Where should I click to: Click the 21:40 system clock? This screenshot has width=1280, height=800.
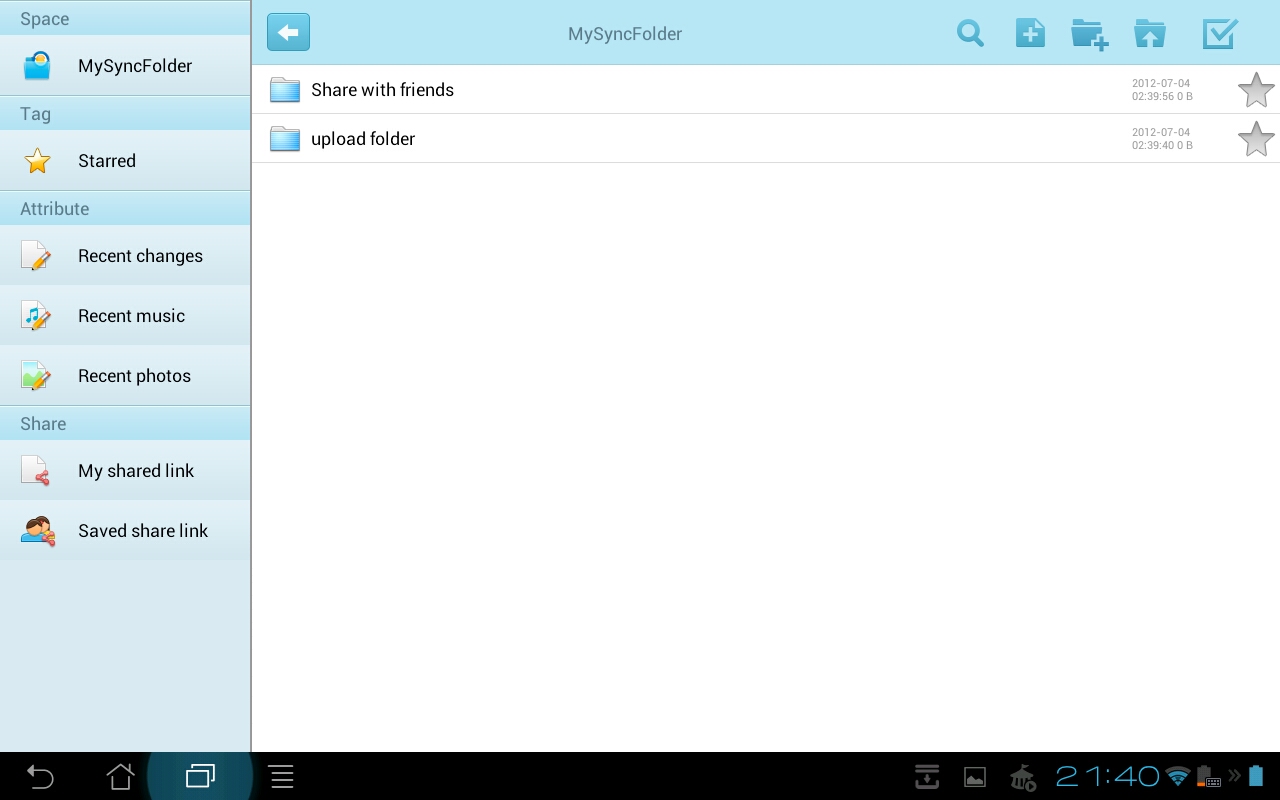click(1107, 776)
